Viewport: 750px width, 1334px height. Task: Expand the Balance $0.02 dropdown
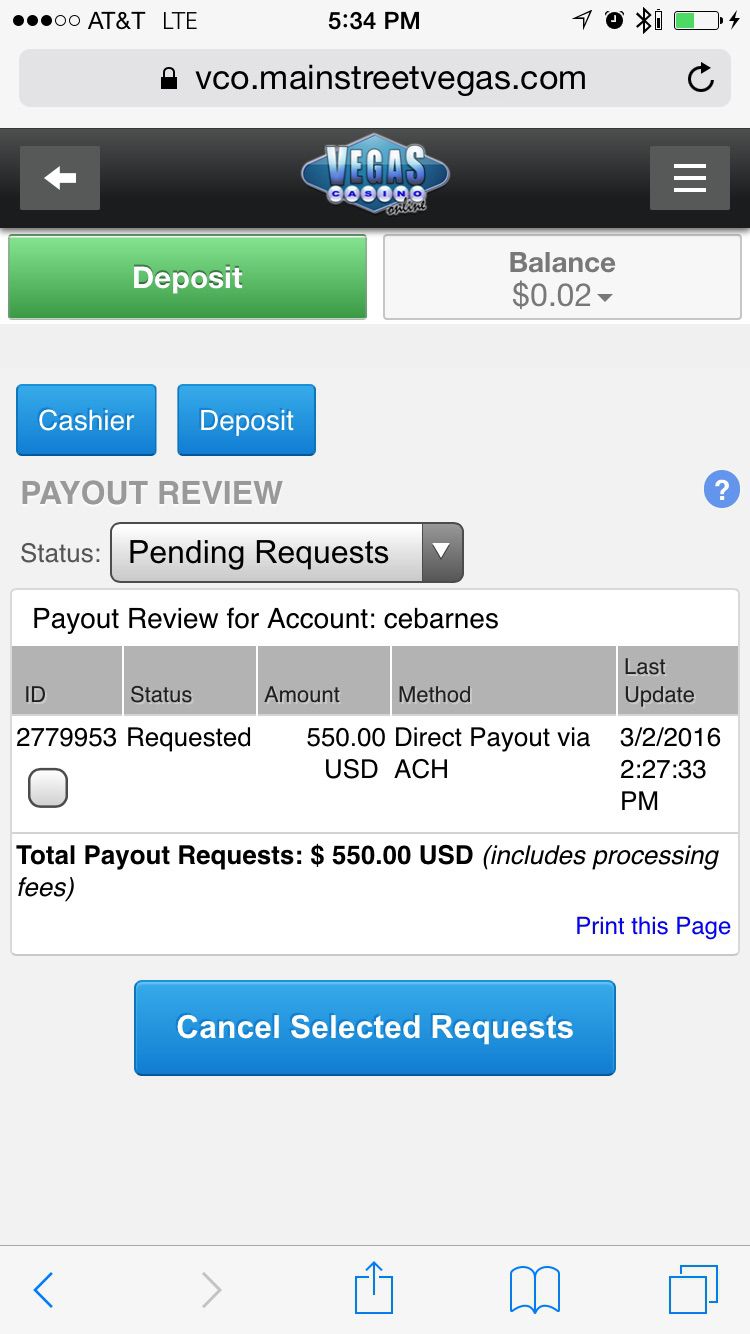(x=562, y=278)
